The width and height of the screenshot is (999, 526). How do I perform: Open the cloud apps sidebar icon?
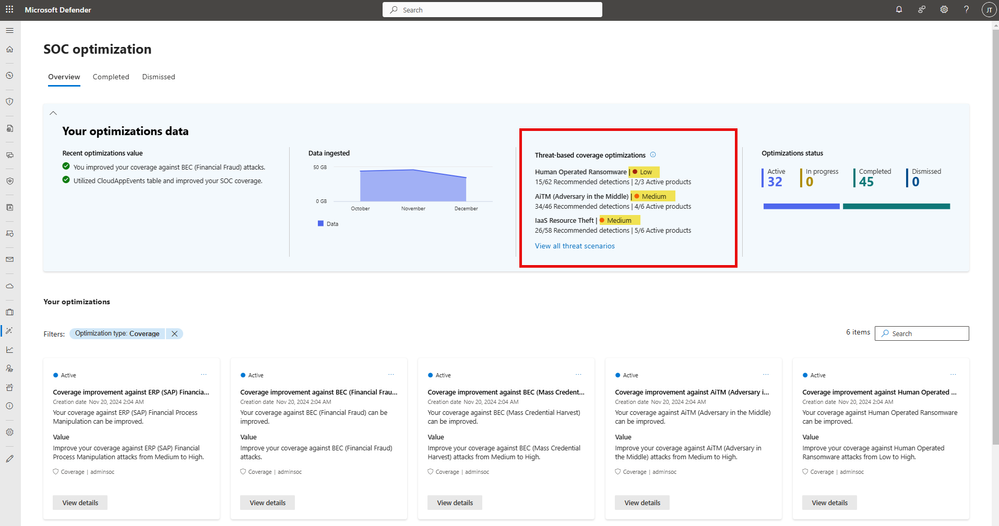[x=10, y=286]
